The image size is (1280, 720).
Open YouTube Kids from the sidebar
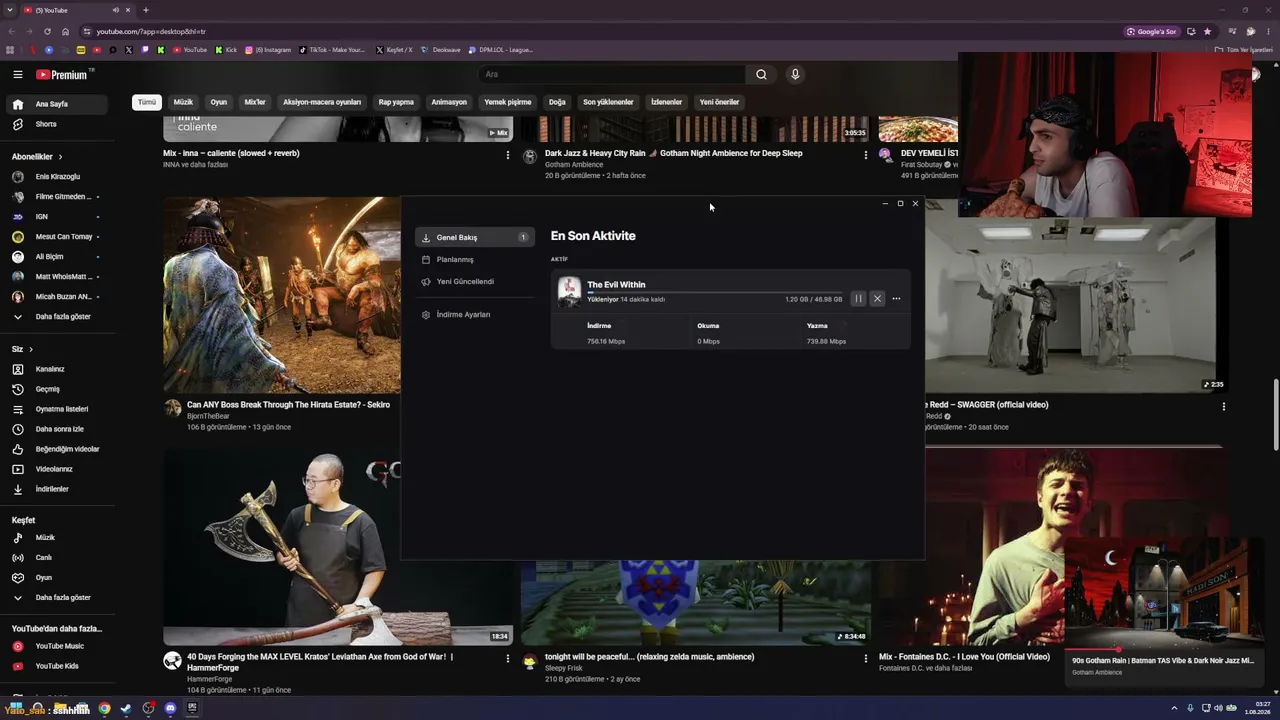click(x=58, y=666)
